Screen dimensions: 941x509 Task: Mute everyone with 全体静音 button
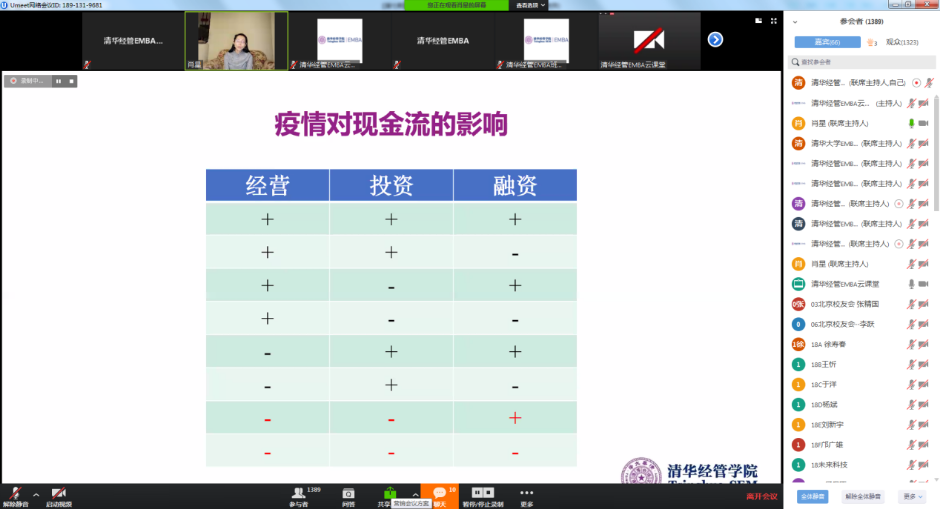(x=813, y=496)
